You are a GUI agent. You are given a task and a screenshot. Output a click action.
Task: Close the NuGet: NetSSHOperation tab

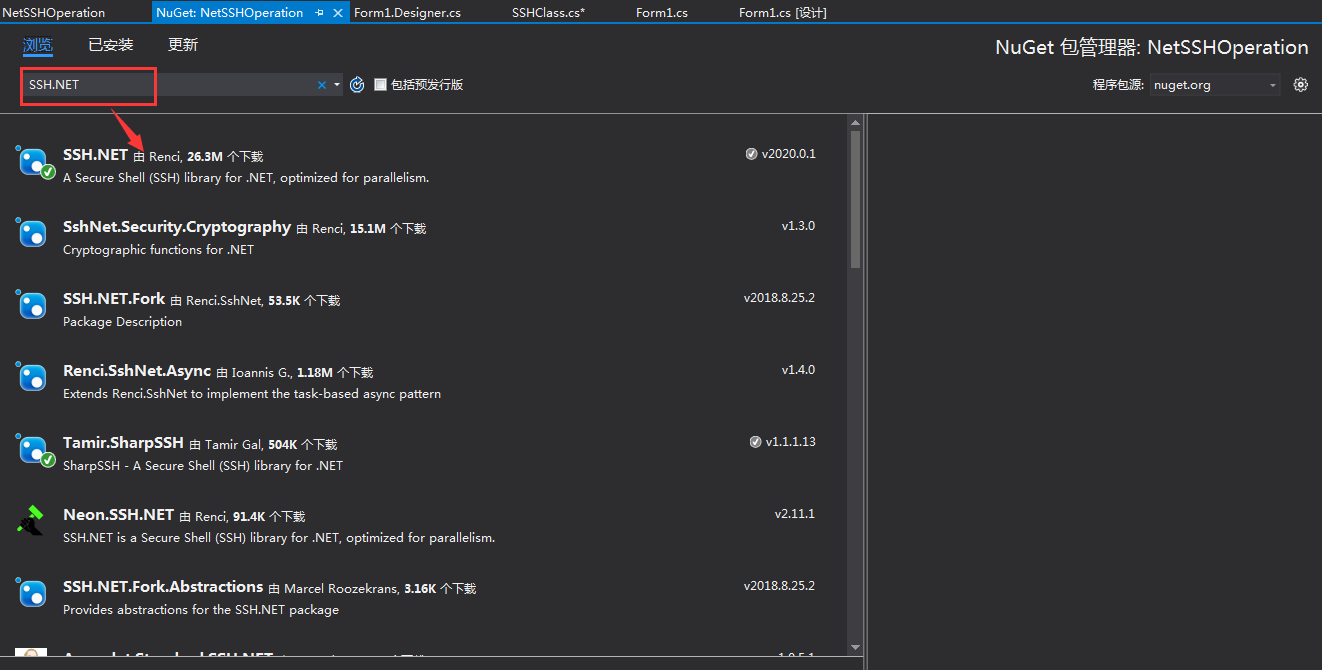point(338,13)
